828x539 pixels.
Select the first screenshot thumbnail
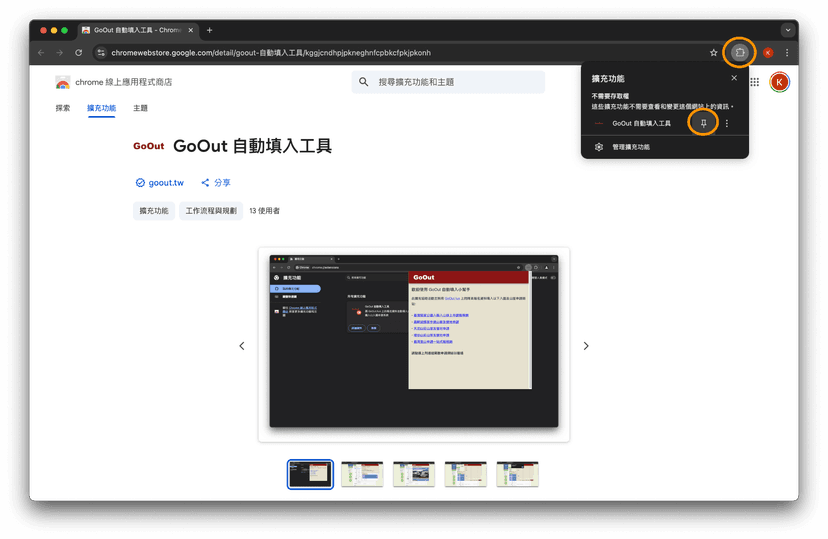coord(310,474)
